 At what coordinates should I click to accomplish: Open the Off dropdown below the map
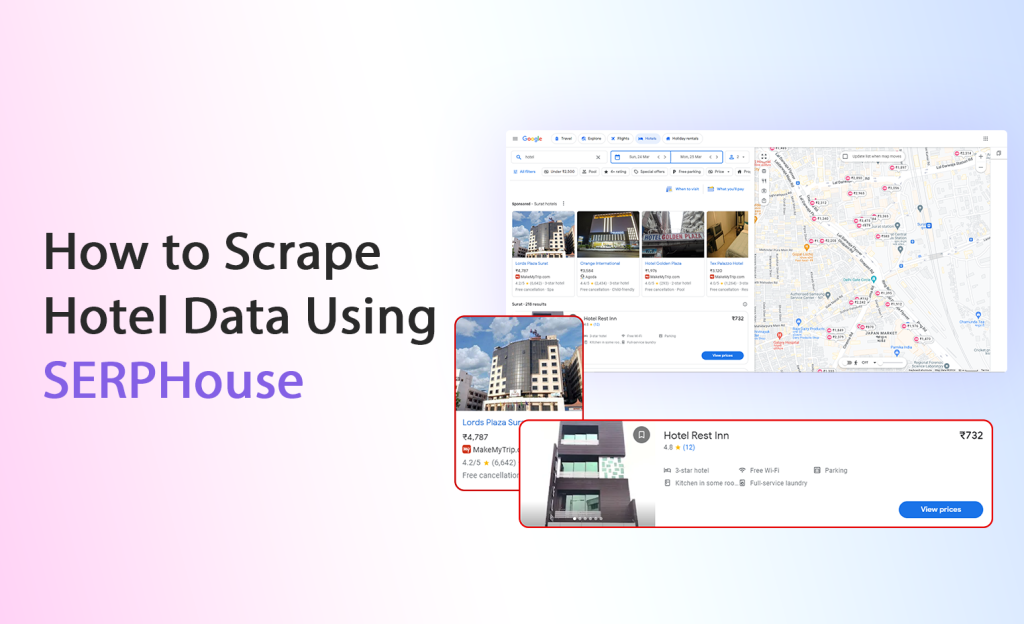[x=869, y=362]
